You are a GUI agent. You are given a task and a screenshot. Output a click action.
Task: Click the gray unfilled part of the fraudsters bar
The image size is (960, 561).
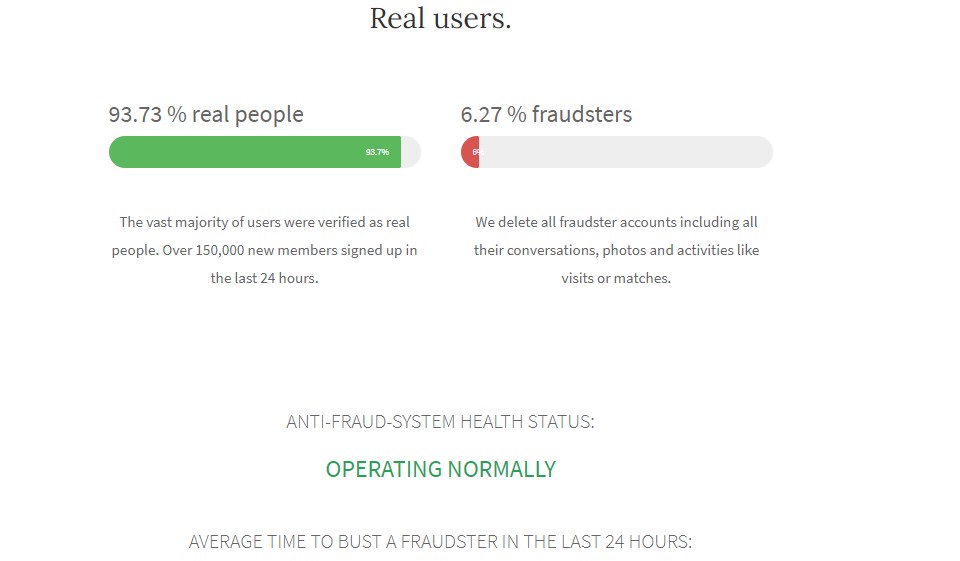(625, 152)
